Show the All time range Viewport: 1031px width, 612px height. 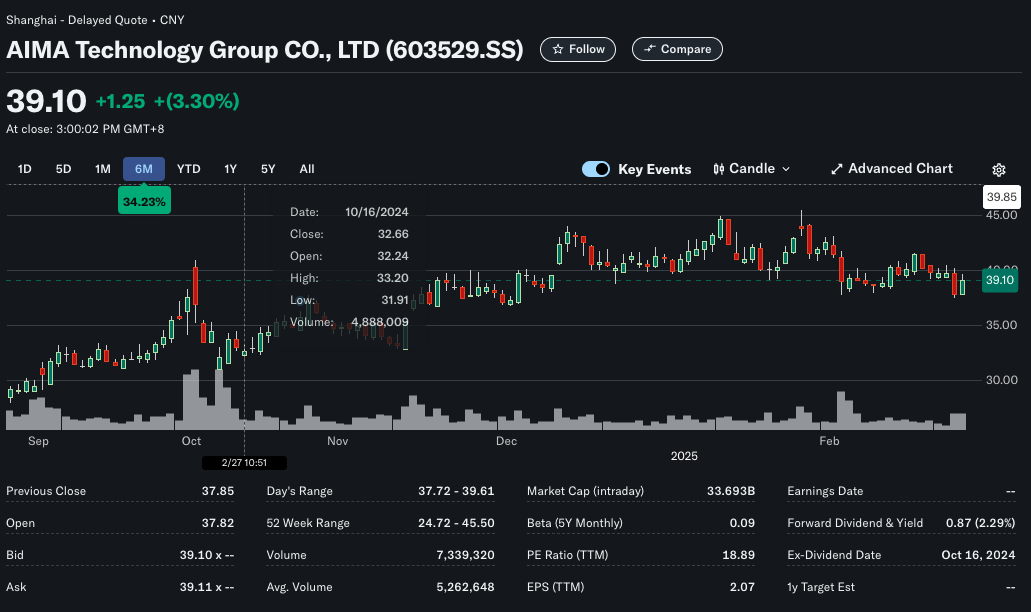(x=307, y=169)
